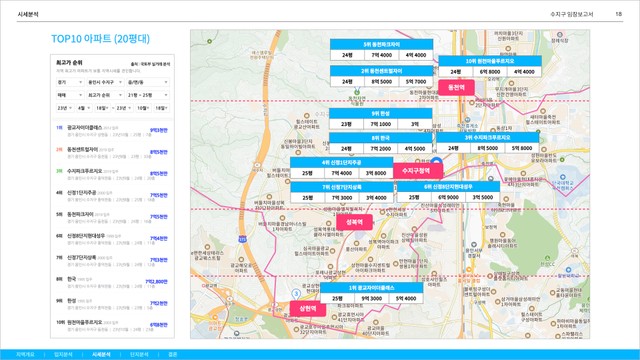
Task: Click the 6억 8000 cell in 10위 callout
Action: pos(490,71)
